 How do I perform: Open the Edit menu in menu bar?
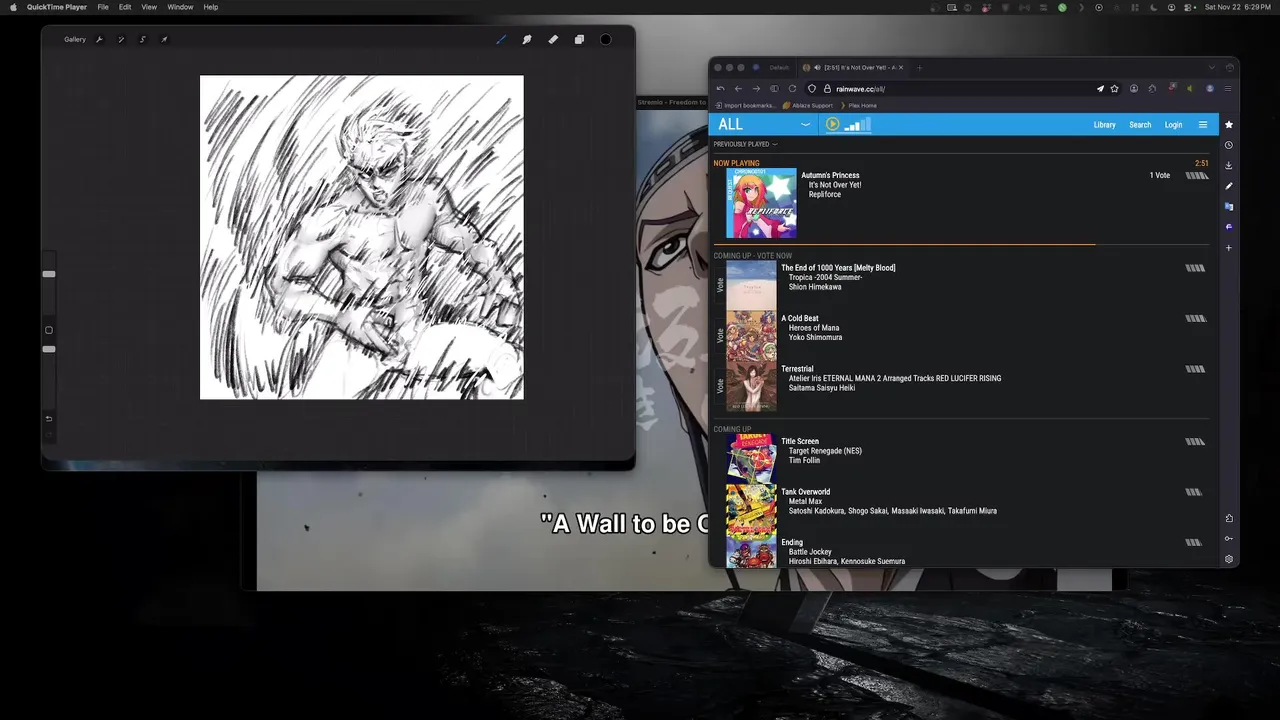[125, 7]
